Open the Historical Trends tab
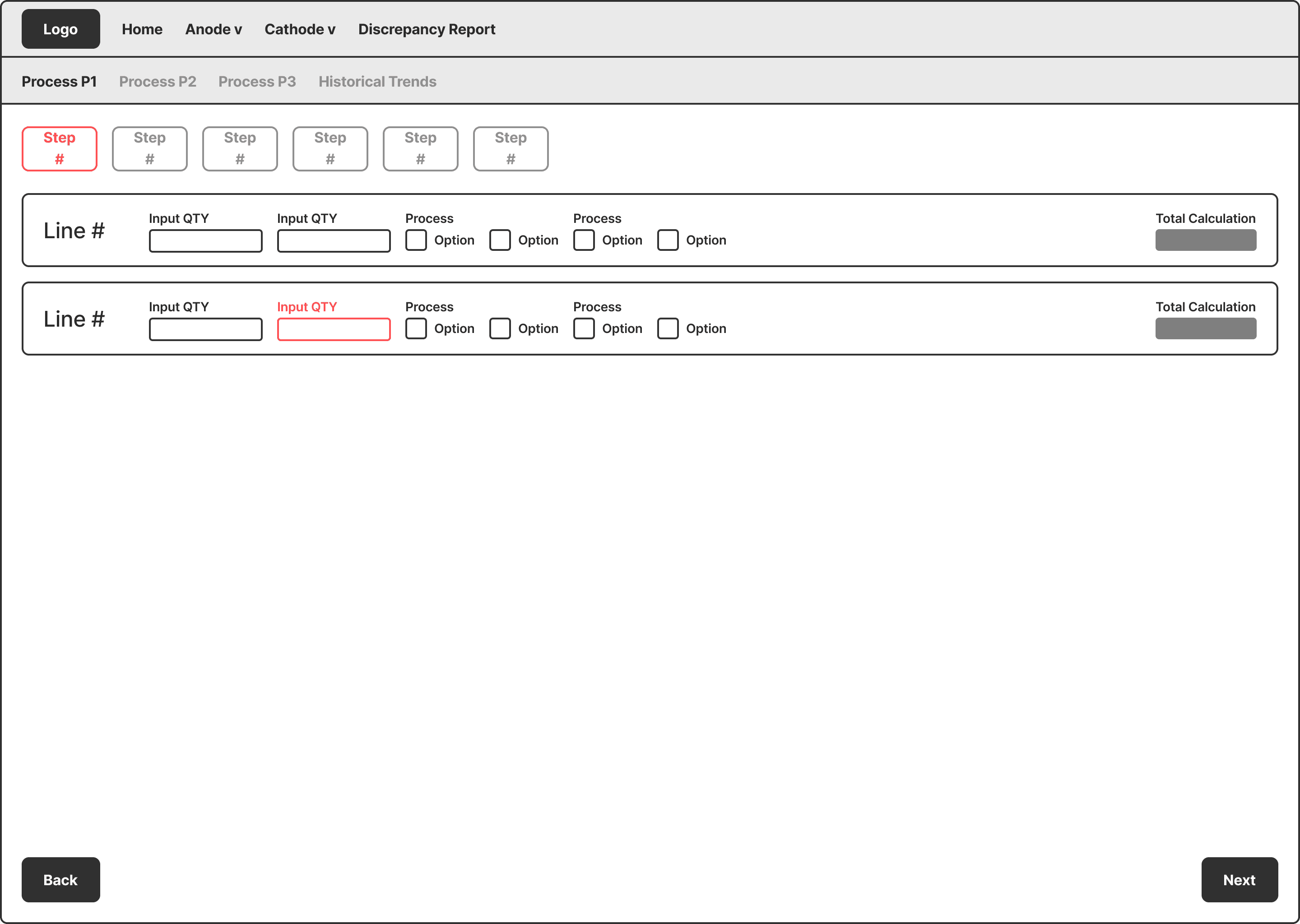This screenshot has width=1300, height=924. (x=377, y=81)
